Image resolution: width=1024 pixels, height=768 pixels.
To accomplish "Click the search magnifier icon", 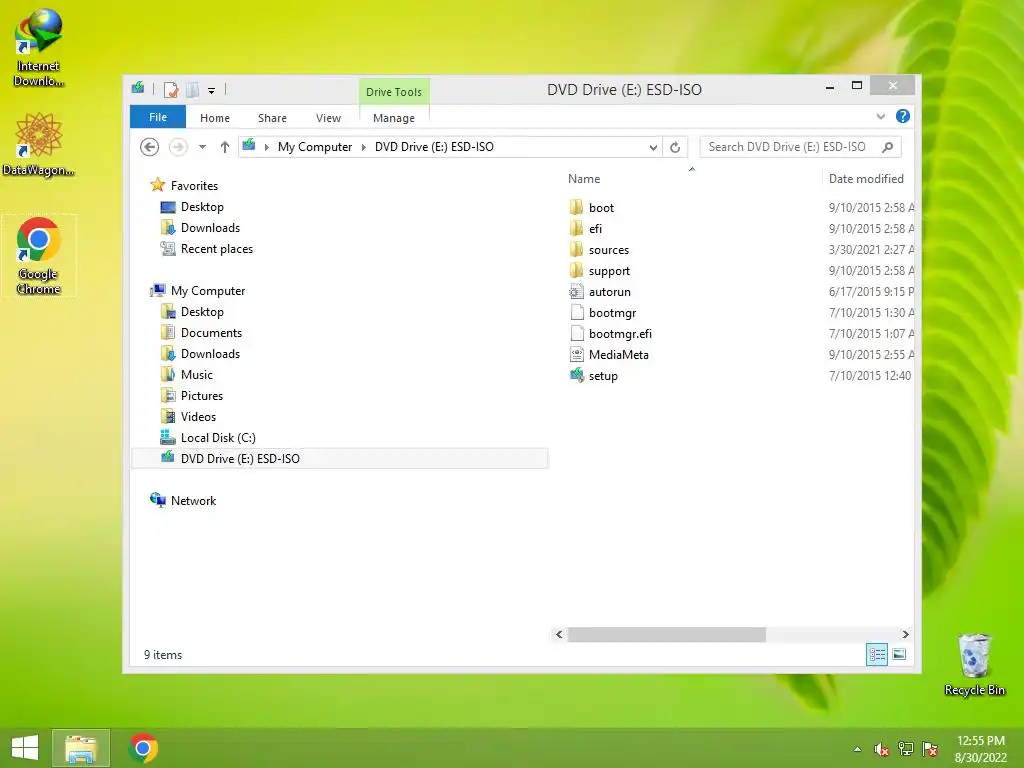I will point(887,147).
